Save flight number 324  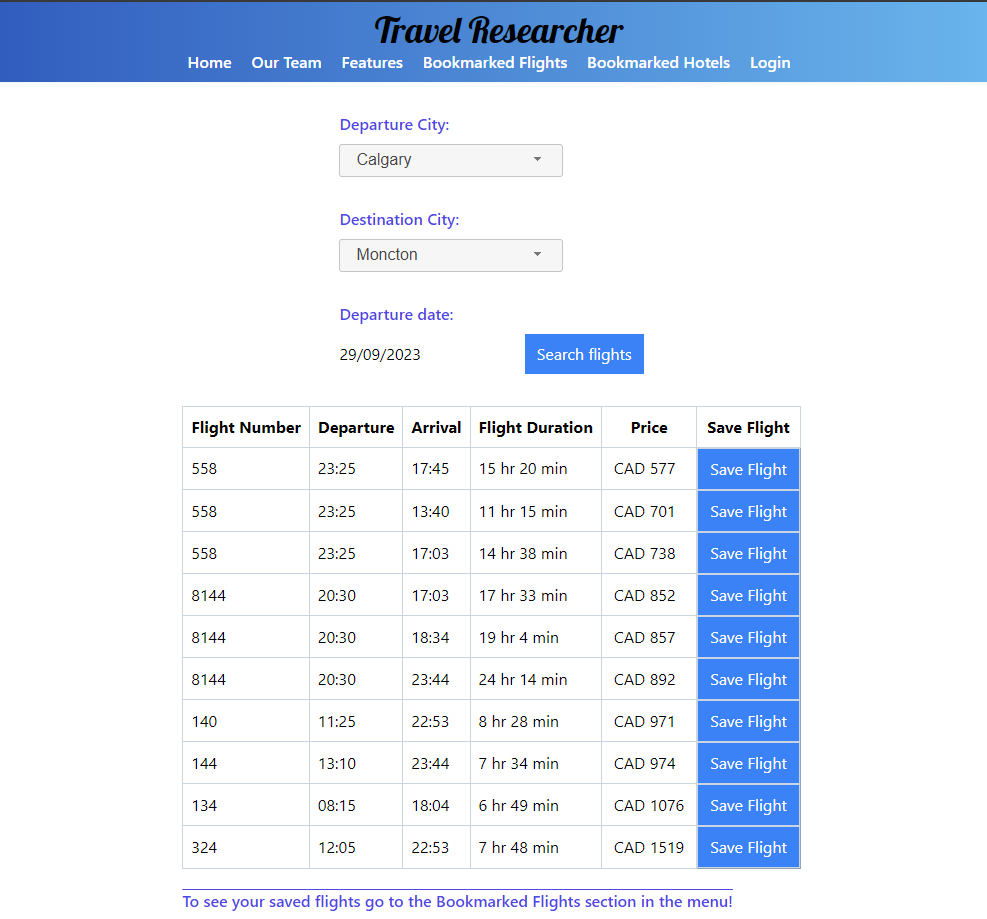tap(748, 848)
